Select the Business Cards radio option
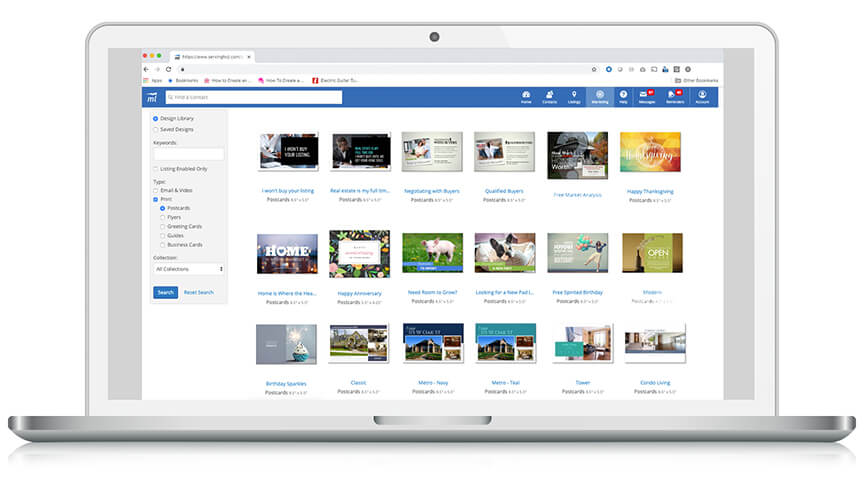The image size is (864, 483). pos(163,245)
